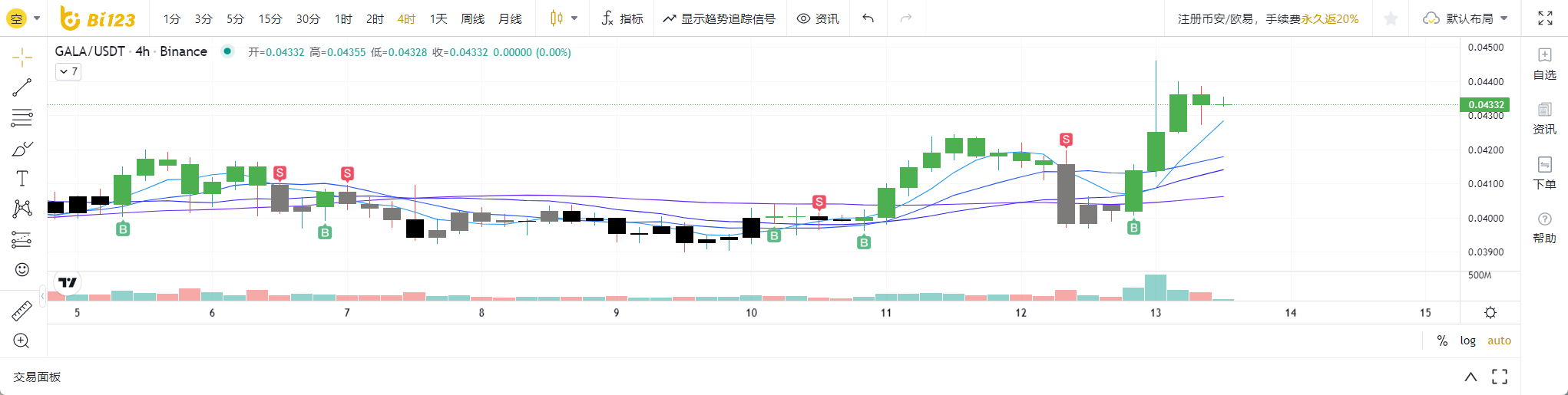The width and height of the screenshot is (1568, 395).
Task: Open the 下单 order panel
Action: pyautogui.click(x=1545, y=173)
